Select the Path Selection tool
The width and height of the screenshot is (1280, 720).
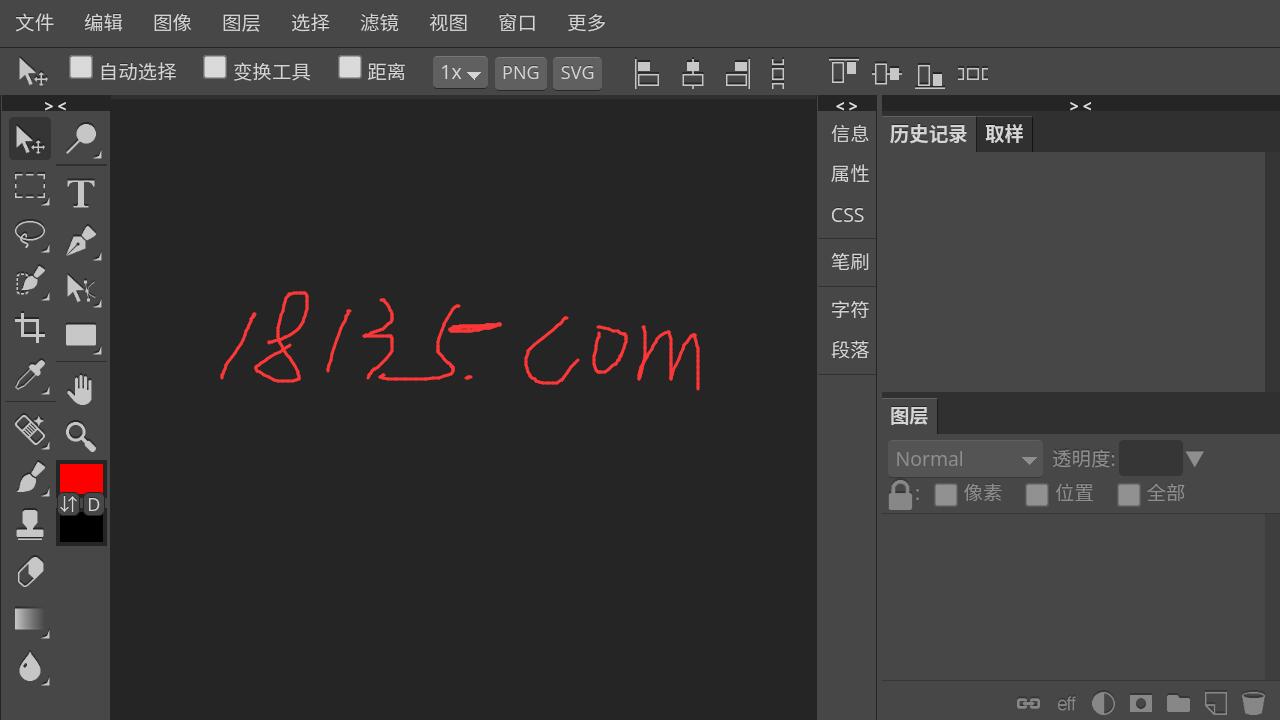point(81,289)
